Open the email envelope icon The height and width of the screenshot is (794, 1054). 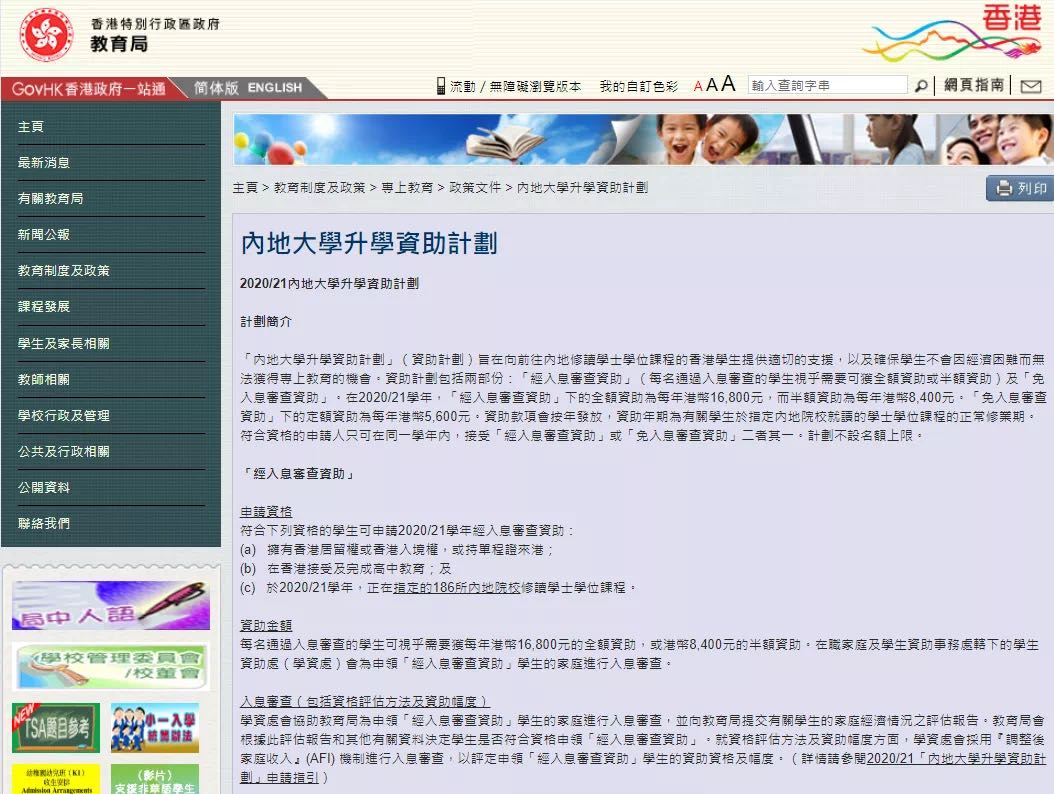click(1030, 86)
